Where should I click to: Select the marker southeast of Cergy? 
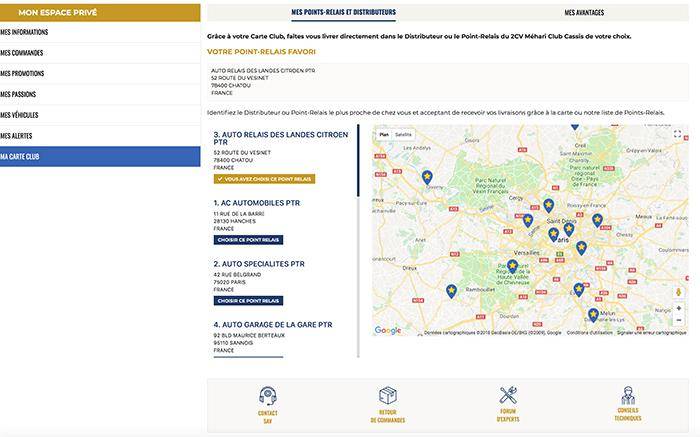549,206
